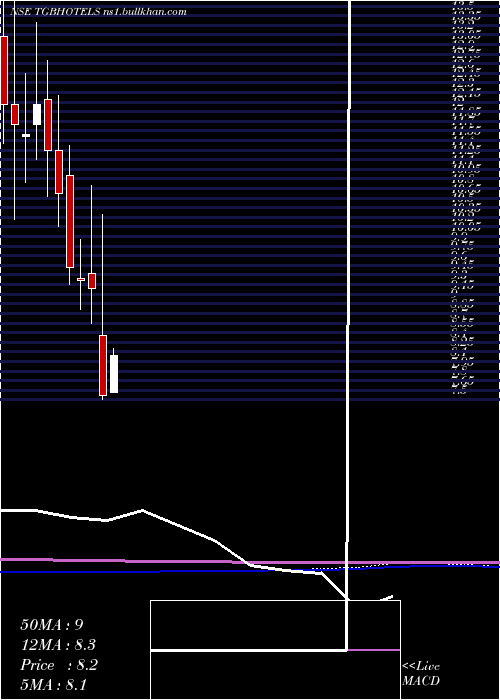The width and height of the screenshot is (500, 700).
Task: Click the 12MA : 8.3 readout
Action: click(x=58, y=645)
